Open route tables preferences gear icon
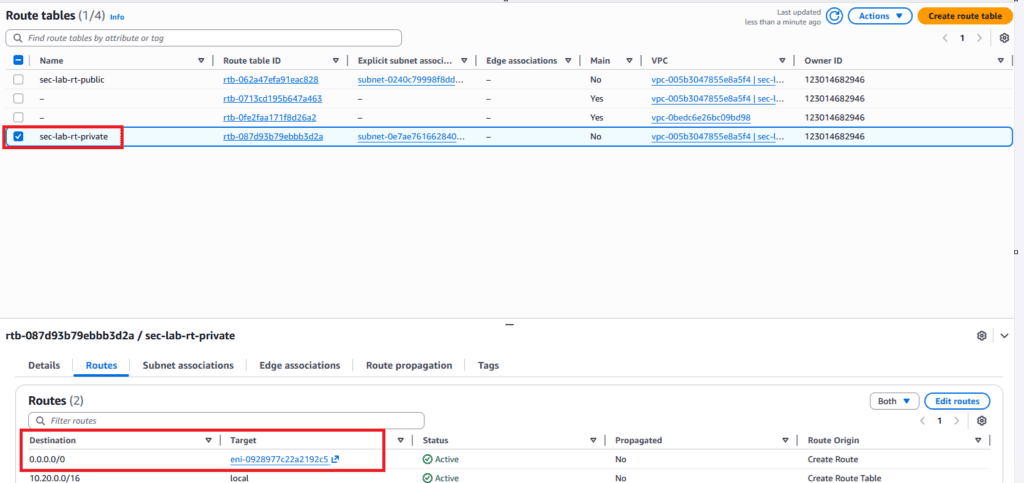Image resolution: width=1024 pixels, height=483 pixels. (1004, 38)
